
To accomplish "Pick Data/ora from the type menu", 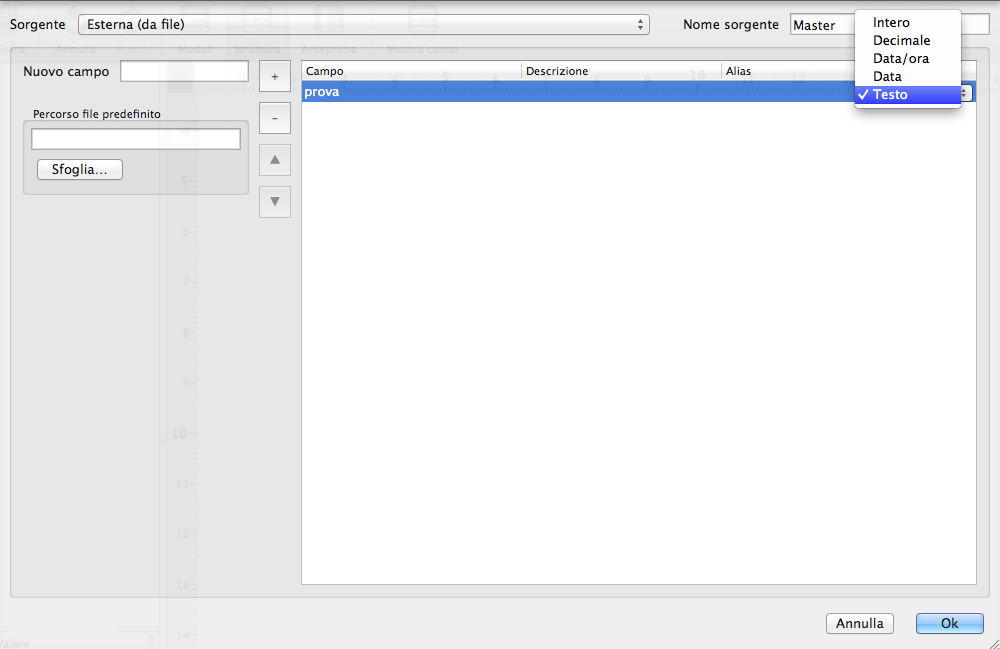I will point(900,58).
